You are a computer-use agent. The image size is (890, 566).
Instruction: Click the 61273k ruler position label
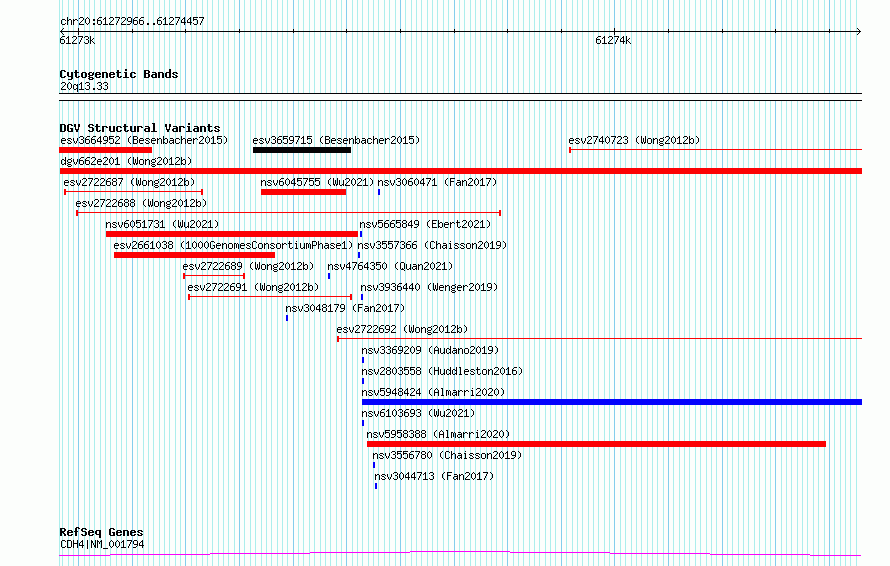click(x=77, y=40)
